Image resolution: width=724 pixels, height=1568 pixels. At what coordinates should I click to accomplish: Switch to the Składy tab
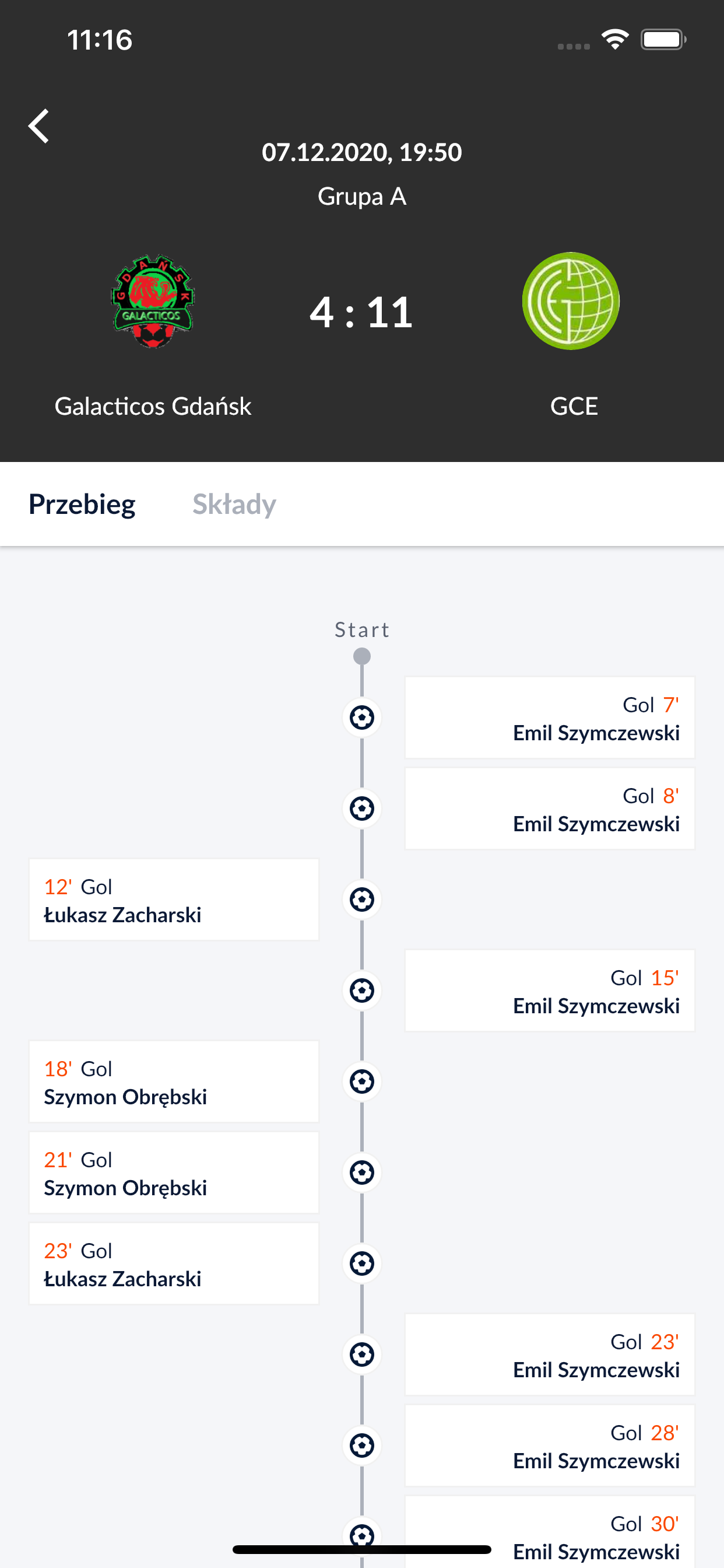[x=234, y=504]
